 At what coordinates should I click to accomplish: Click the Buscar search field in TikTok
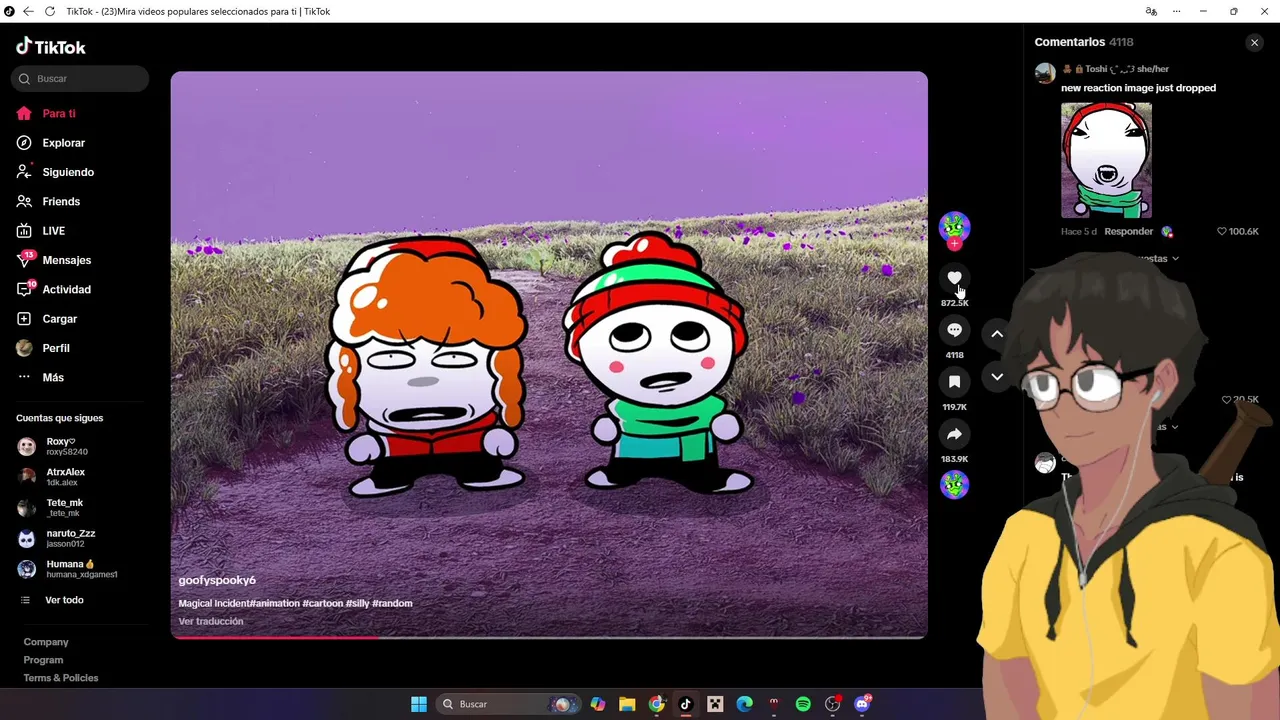coord(80,79)
